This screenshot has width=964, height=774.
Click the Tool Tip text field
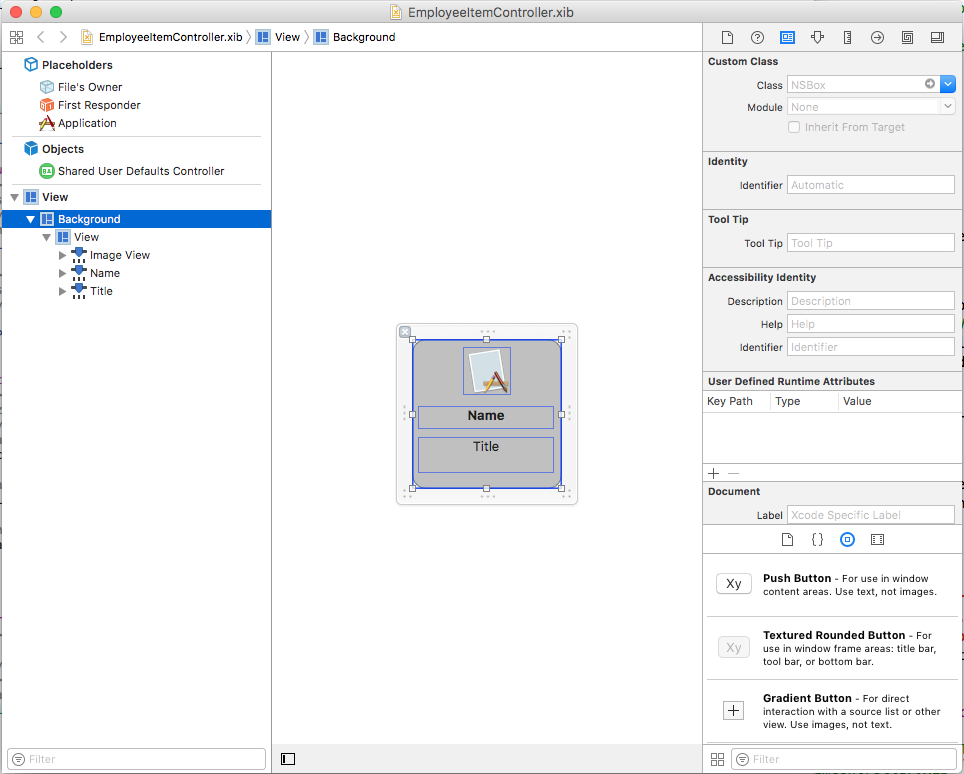coord(871,243)
